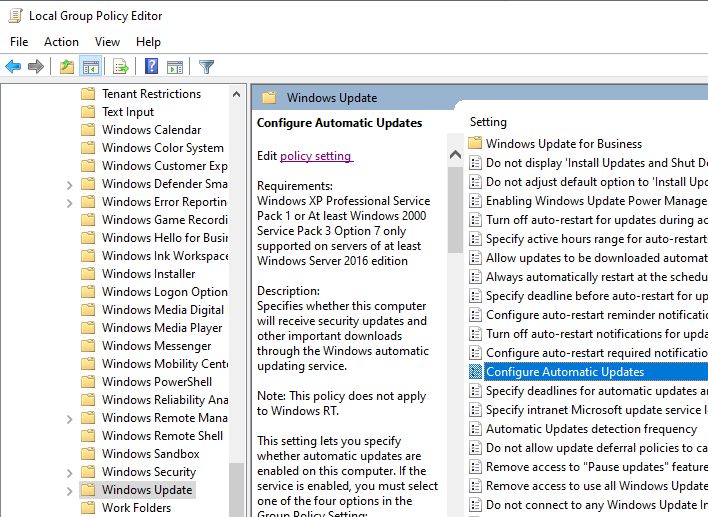Click the Local Group Policy Editor title icon
Image resolution: width=708 pixels, height=517 pixels.
click(15, 16)
